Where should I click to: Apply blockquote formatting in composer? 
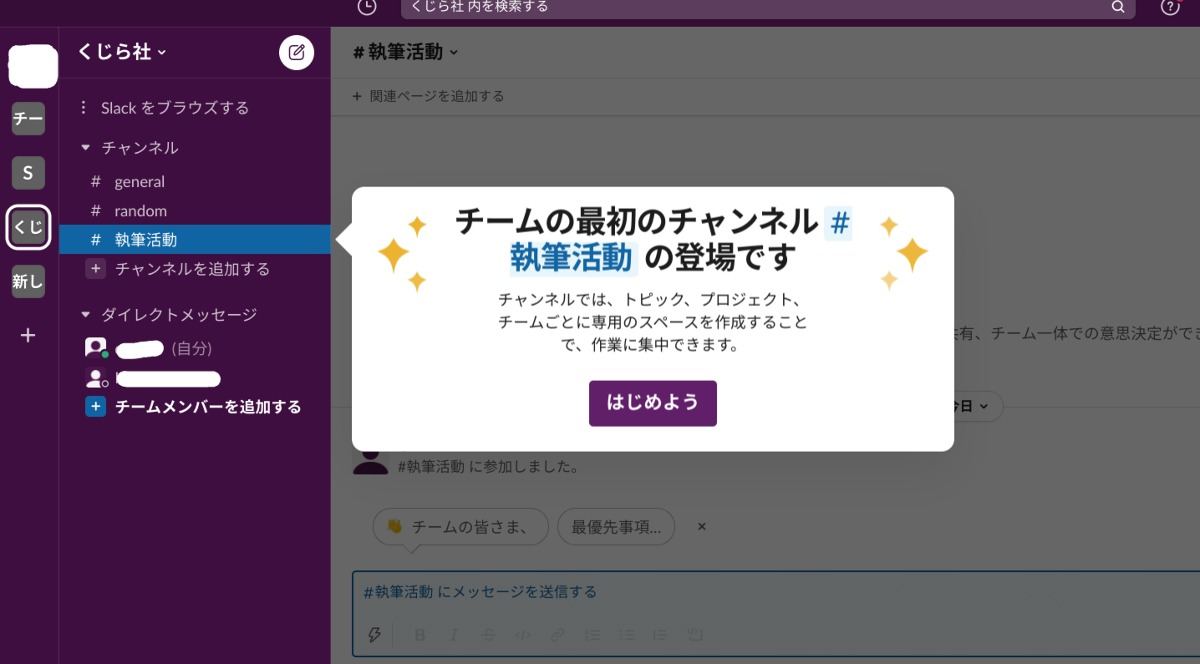(x=660, y=634)
